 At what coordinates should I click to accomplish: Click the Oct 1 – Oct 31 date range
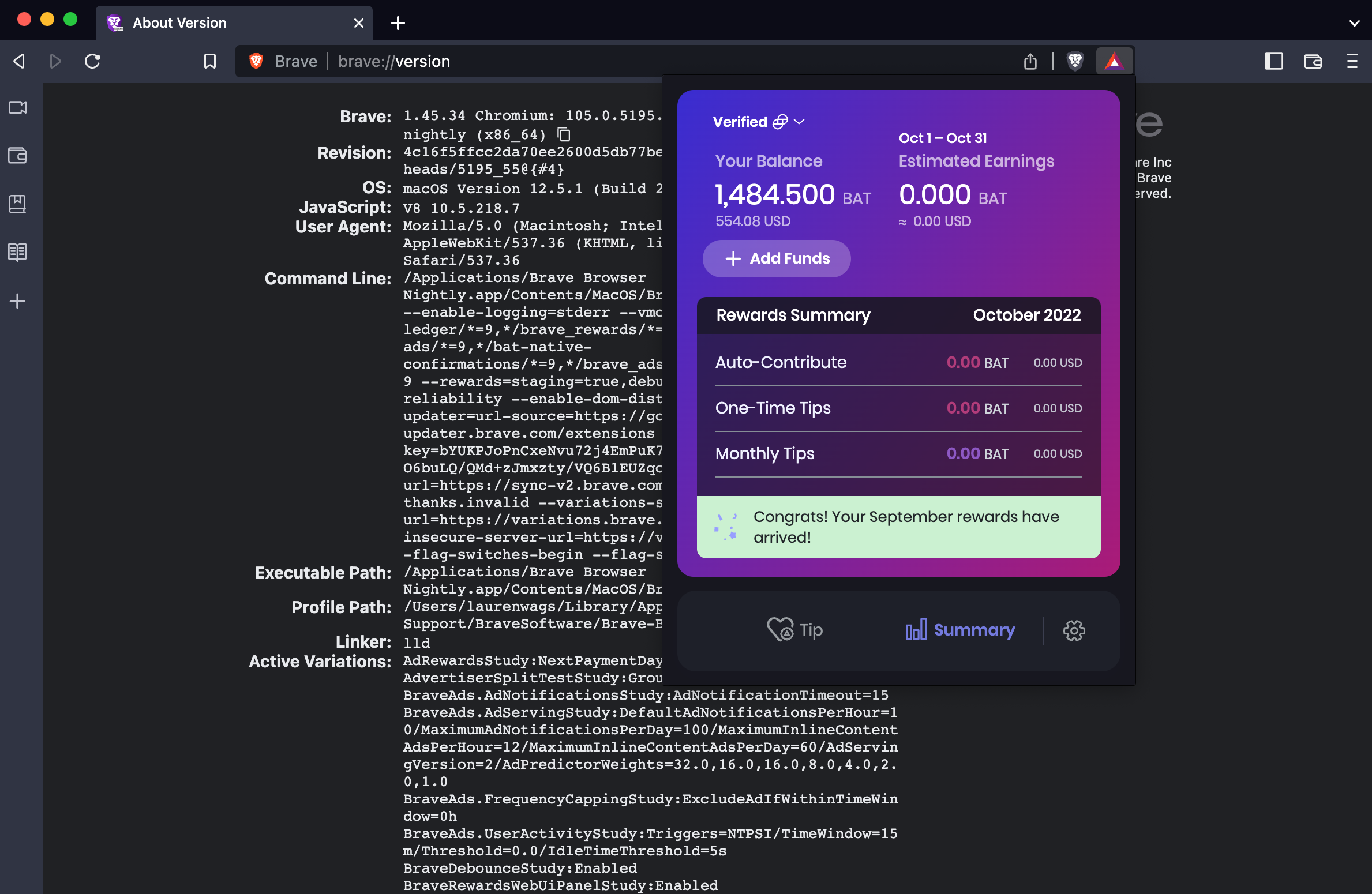(x=943, y=138)
